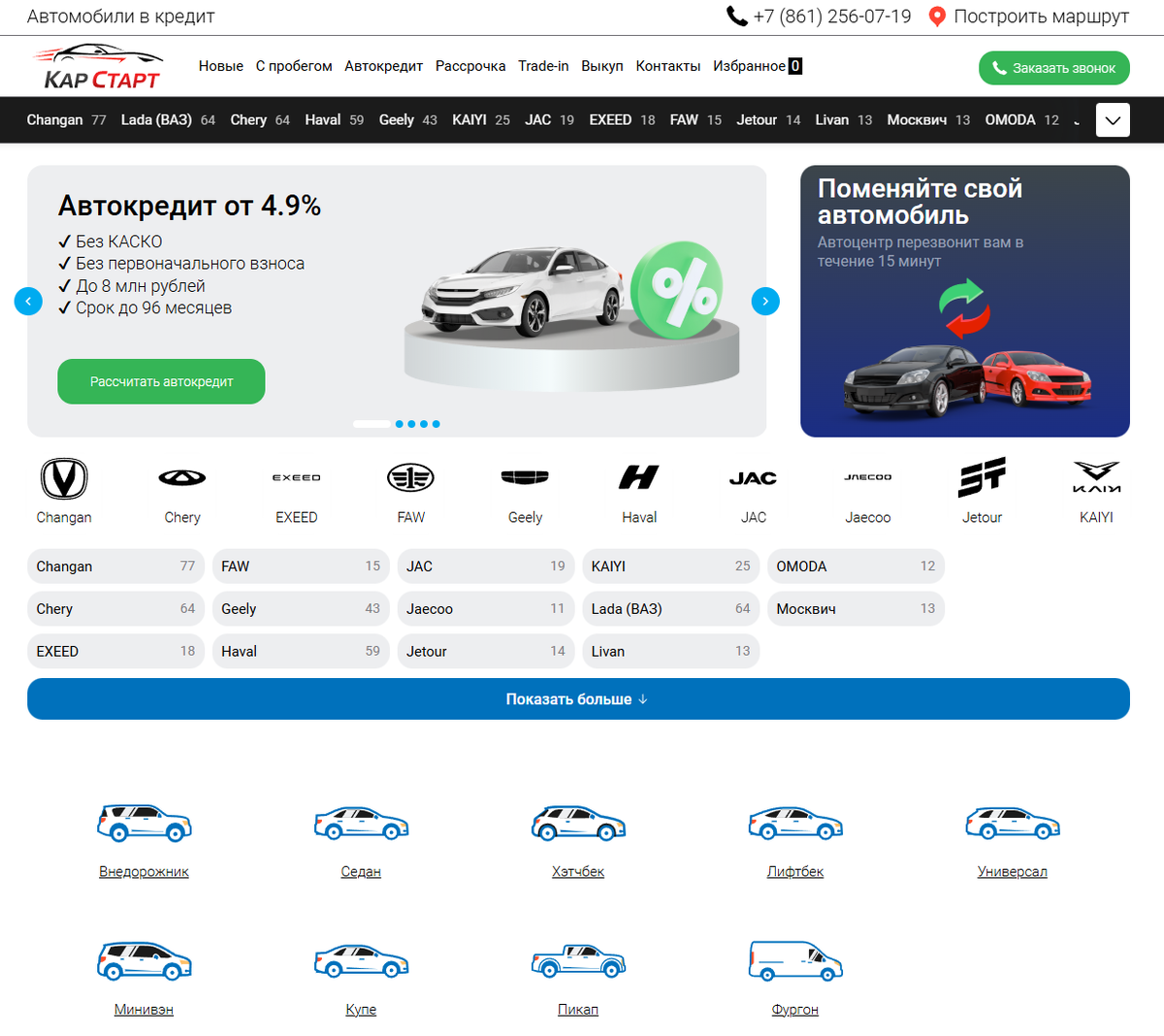1164x1036 pixels.
Task: Click the KAIYI brand logo icon
Action: 1096,477
